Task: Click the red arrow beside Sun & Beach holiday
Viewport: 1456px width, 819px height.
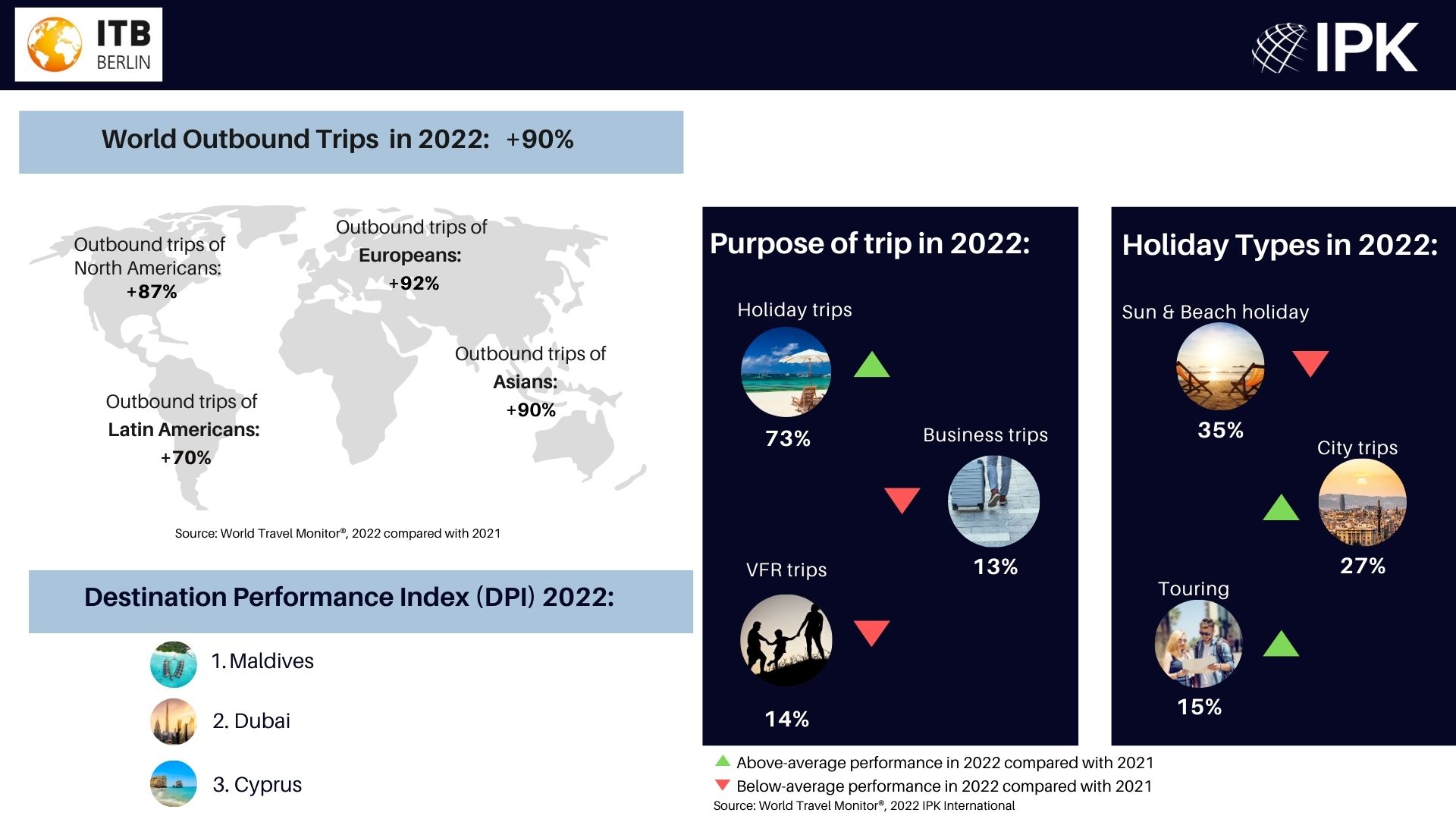Action: (1310, 362)
